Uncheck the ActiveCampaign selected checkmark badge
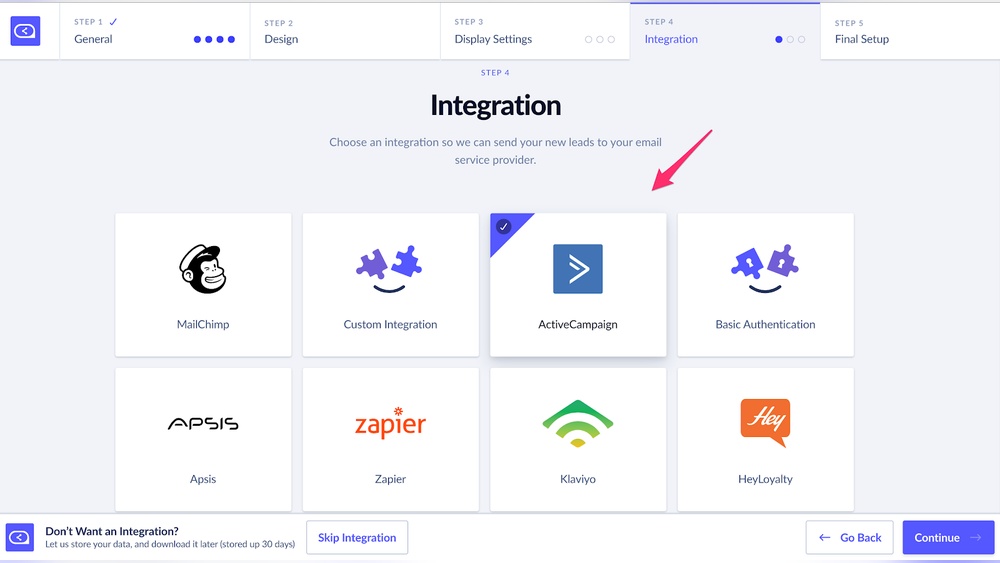Screen dimensions: 1000x563 (504, 226)
